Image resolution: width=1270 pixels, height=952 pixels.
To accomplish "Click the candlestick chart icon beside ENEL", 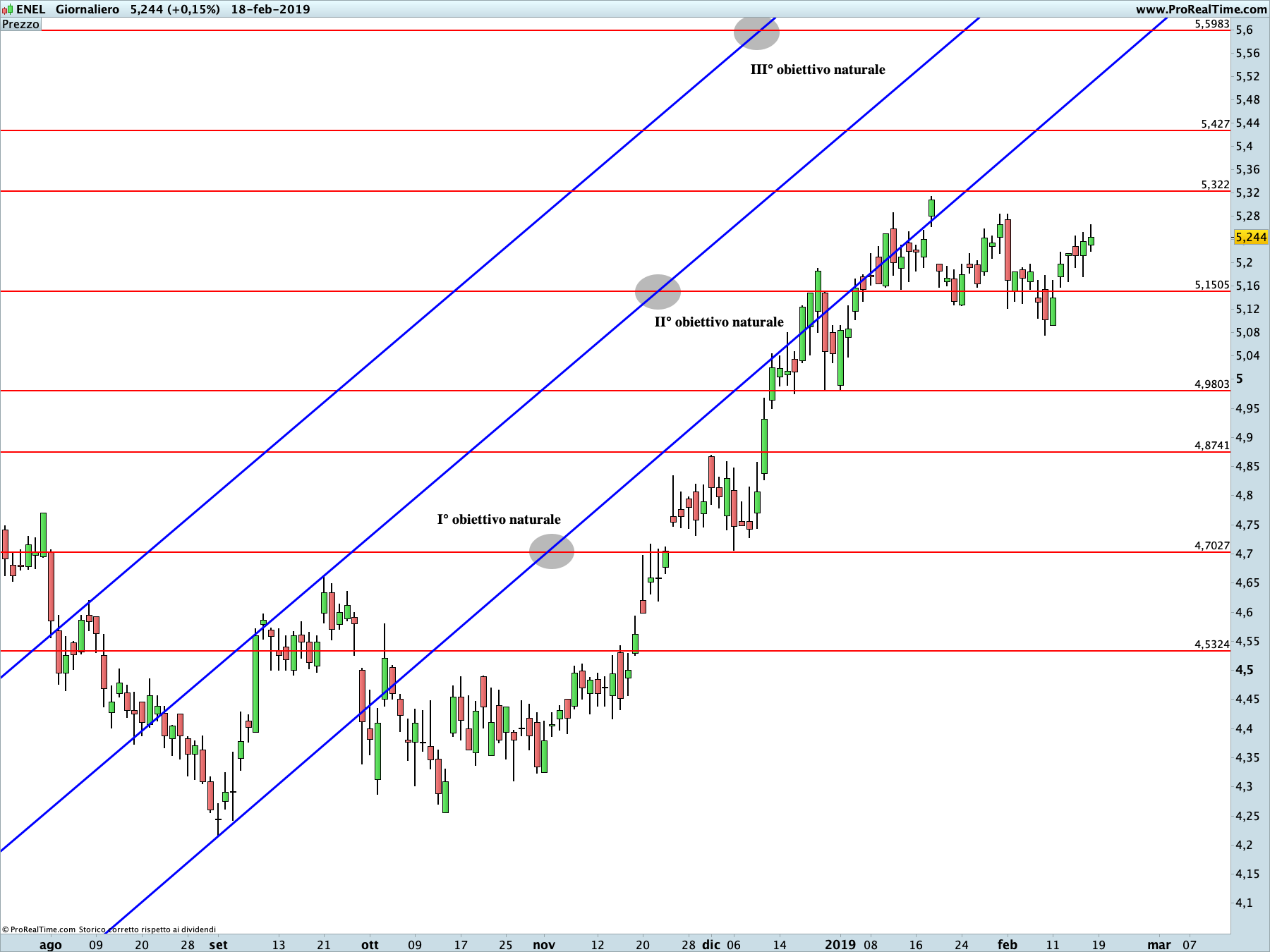I will (x=8, y=9).
